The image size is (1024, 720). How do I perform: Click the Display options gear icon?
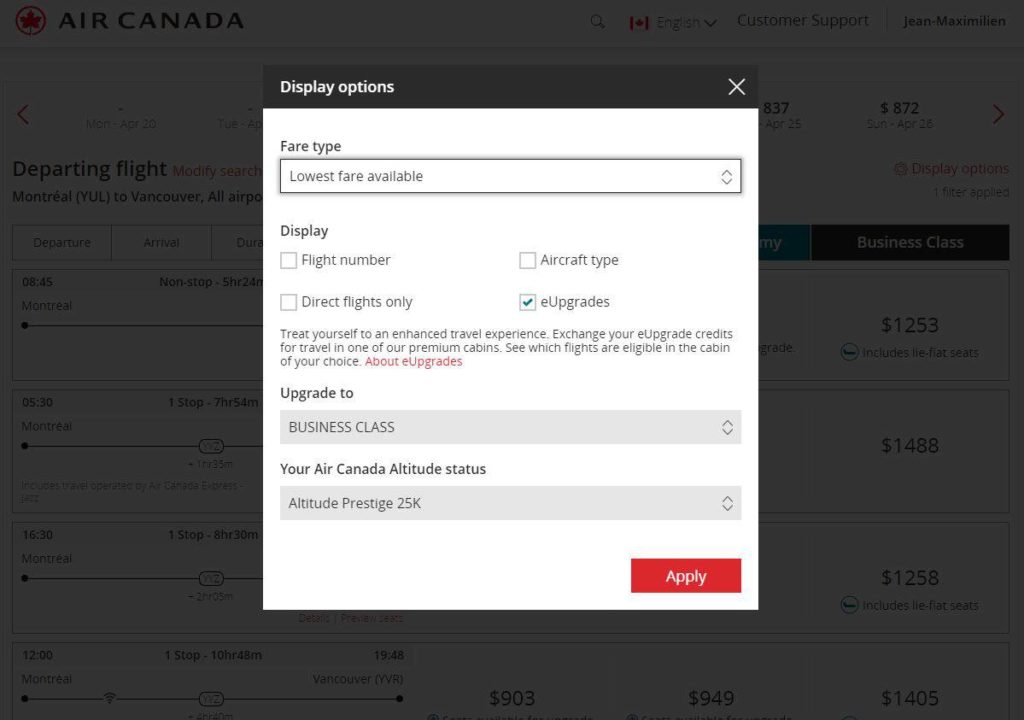pyautogui.click(x=902, y=168)
